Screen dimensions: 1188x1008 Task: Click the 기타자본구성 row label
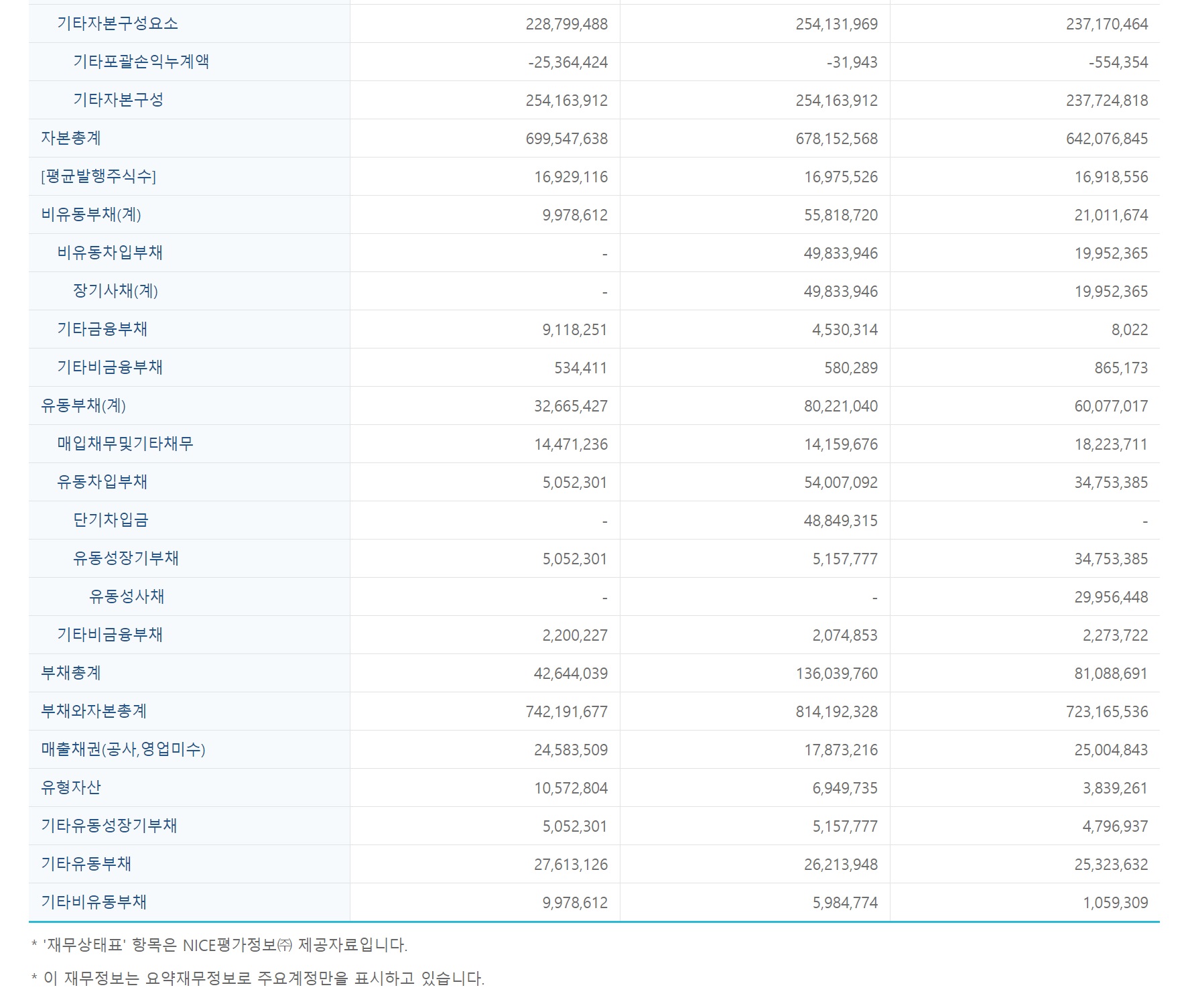(119, 100)
